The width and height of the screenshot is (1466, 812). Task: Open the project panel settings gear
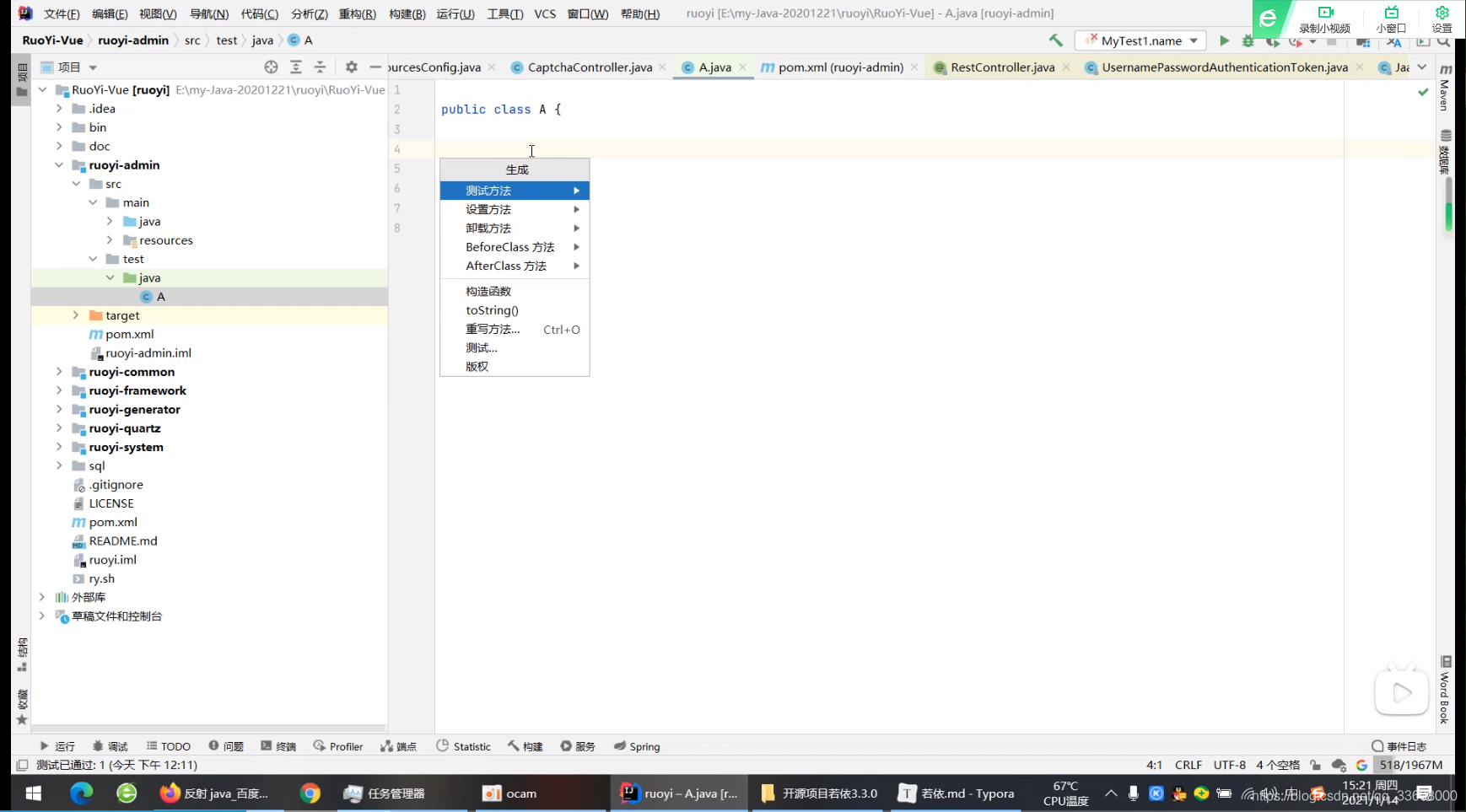(x=352, y=67)
